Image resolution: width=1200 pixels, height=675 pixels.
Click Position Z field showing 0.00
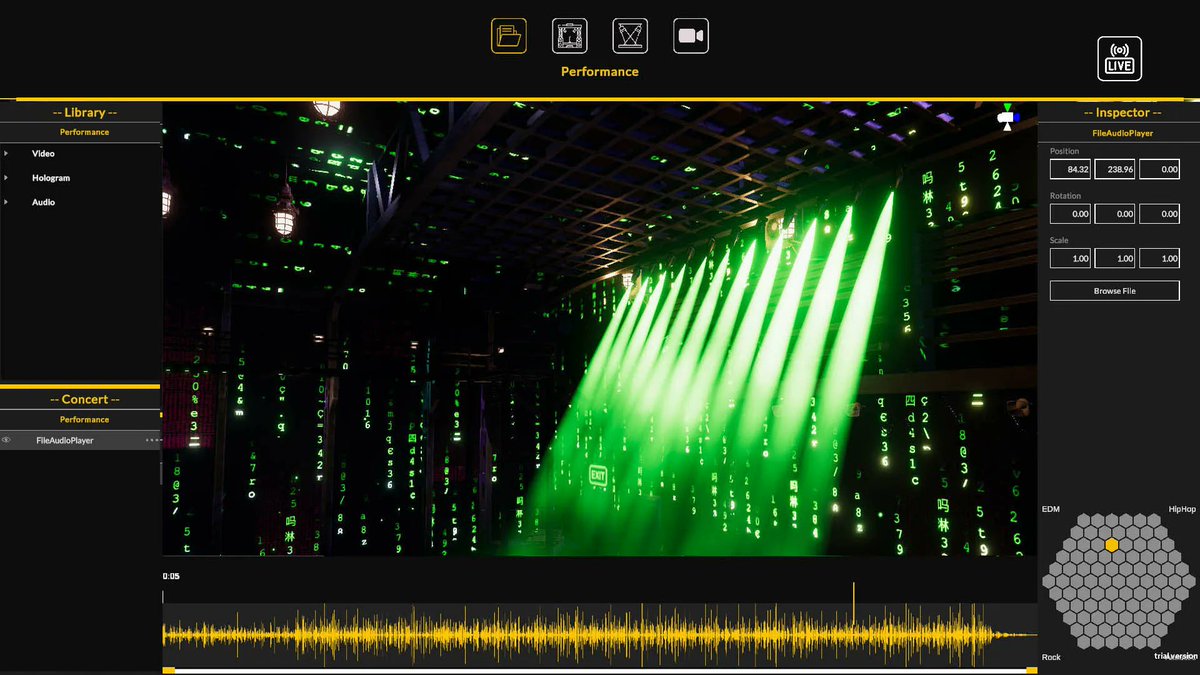pyautogui.click(x=1159, y=170)
